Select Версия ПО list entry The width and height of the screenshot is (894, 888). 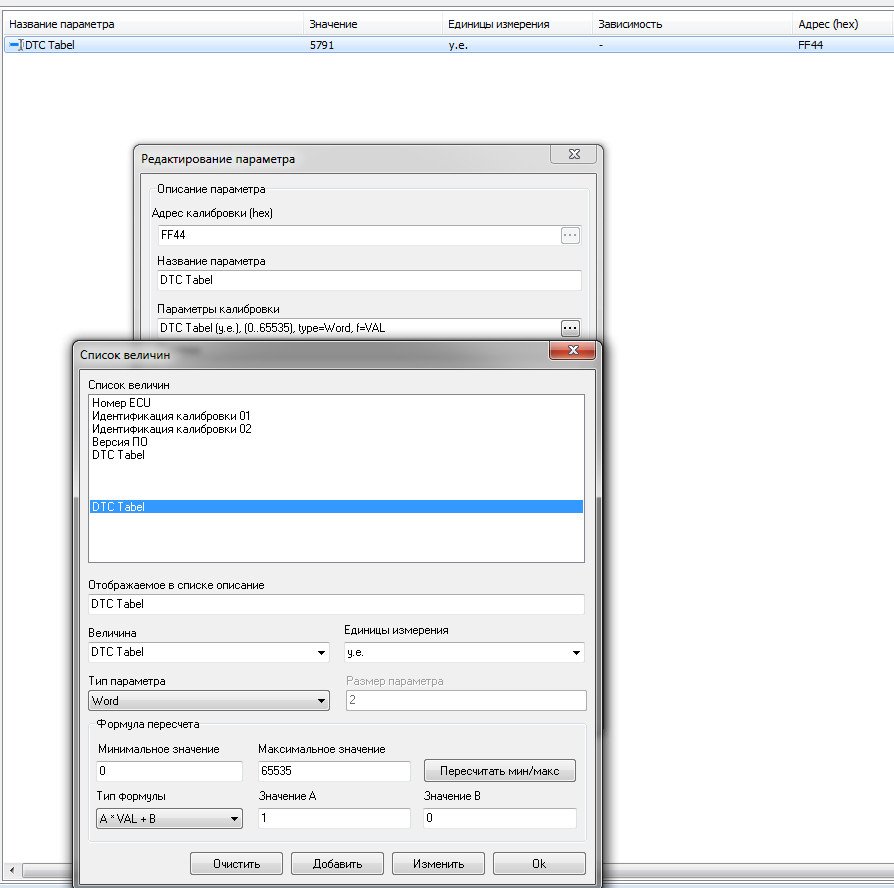(119, 442)
